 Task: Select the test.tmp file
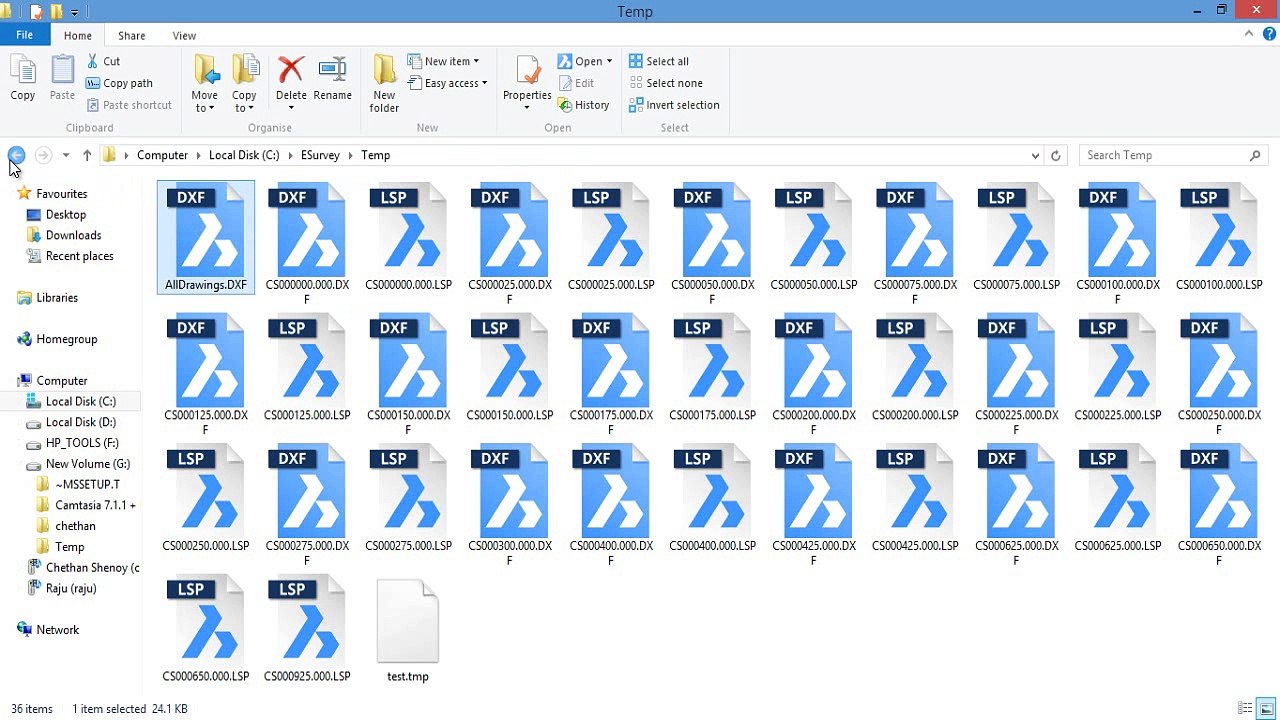tap(408, 631)
